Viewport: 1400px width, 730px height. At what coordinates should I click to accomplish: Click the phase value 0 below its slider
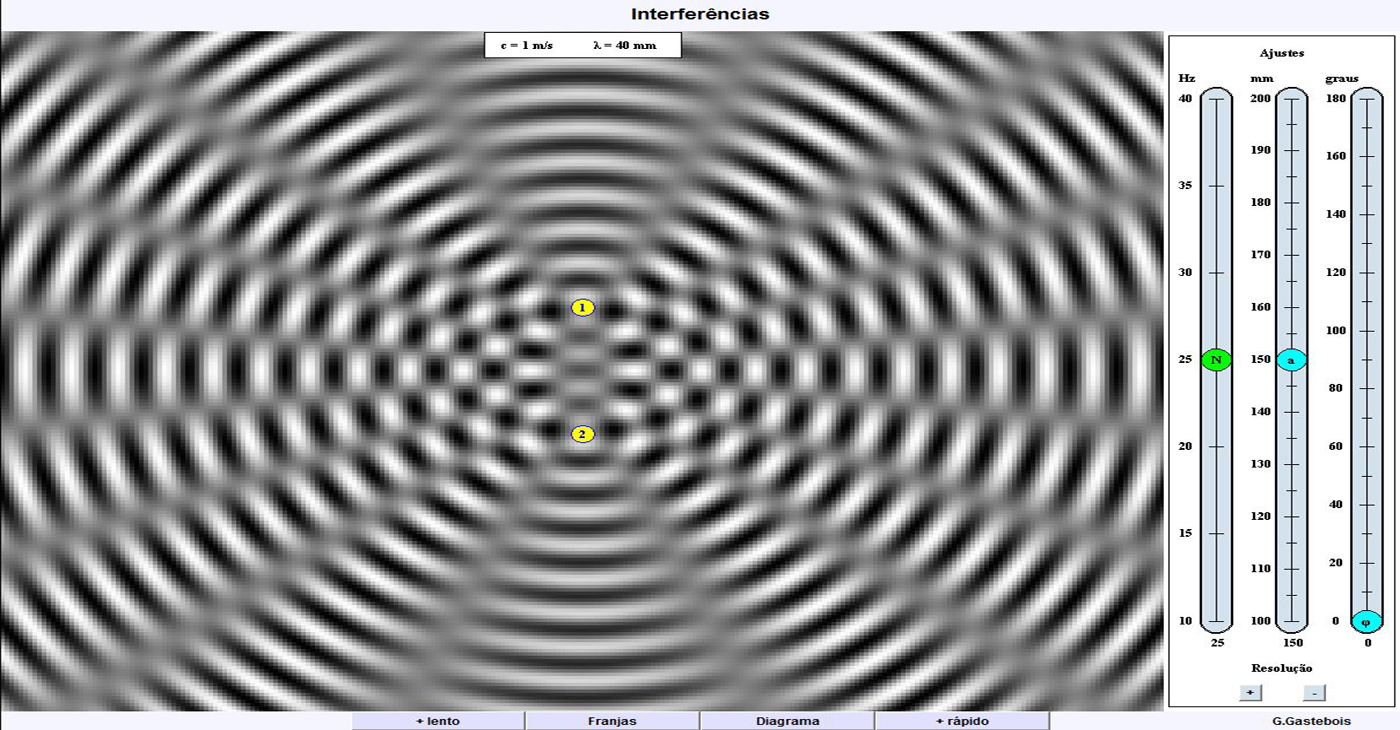[1368, 643]
